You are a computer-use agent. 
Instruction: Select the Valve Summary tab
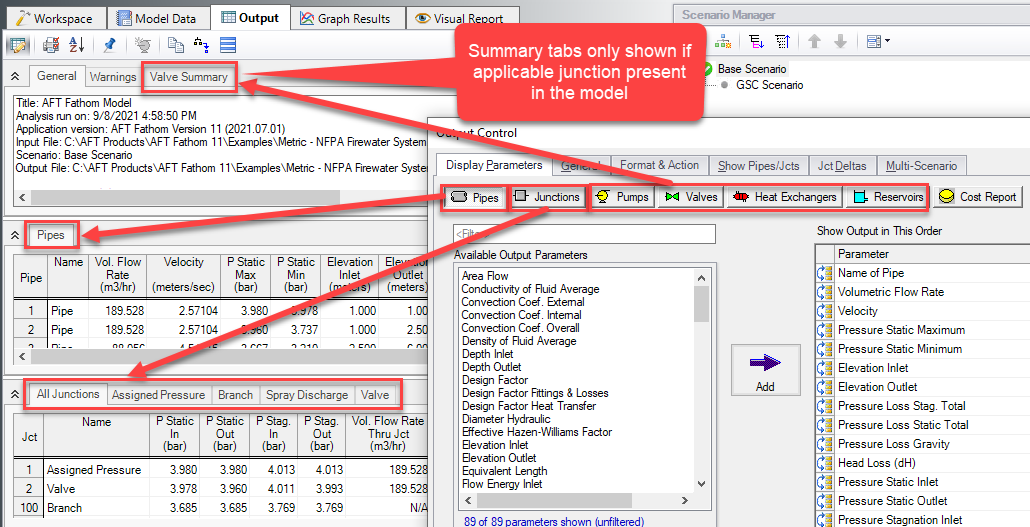[x=189, y=77]
